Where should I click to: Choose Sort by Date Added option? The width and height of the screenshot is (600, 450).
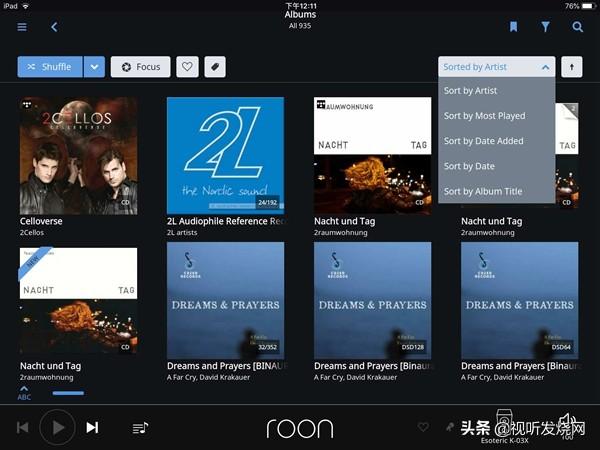pyautogui.click(x=496, y=141)
